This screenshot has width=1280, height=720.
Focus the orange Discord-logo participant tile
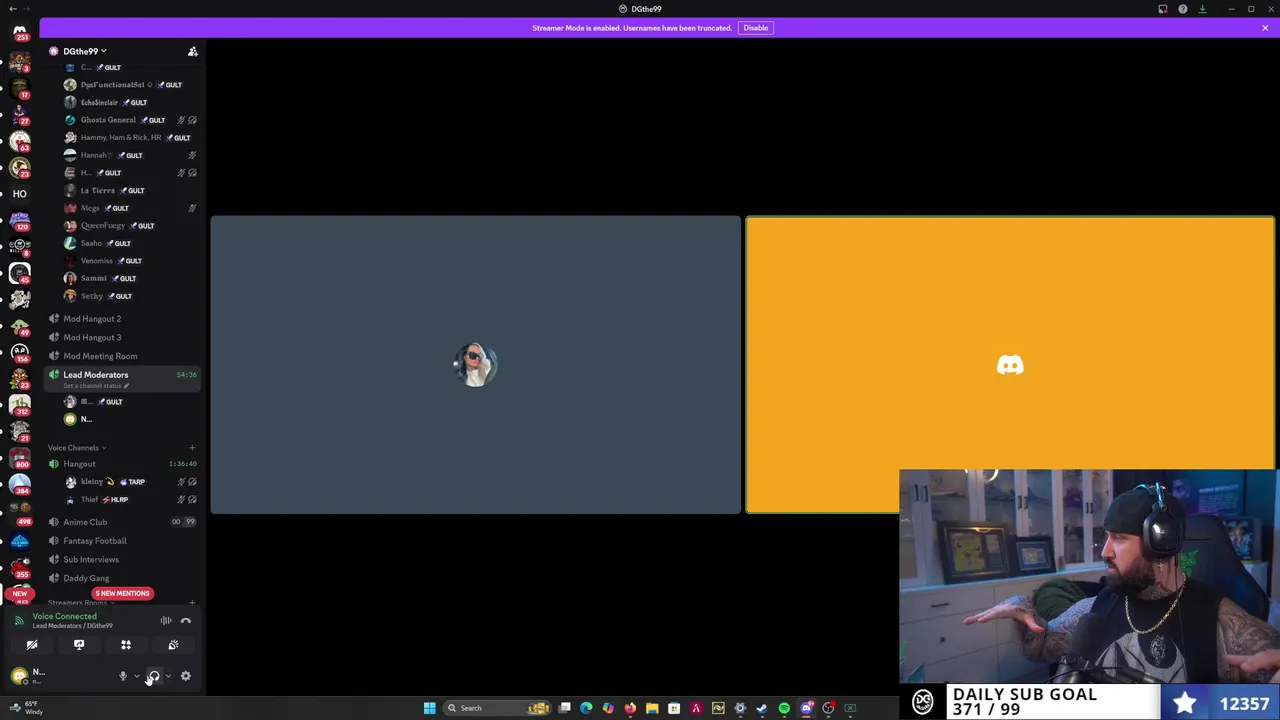point(1010,365)
